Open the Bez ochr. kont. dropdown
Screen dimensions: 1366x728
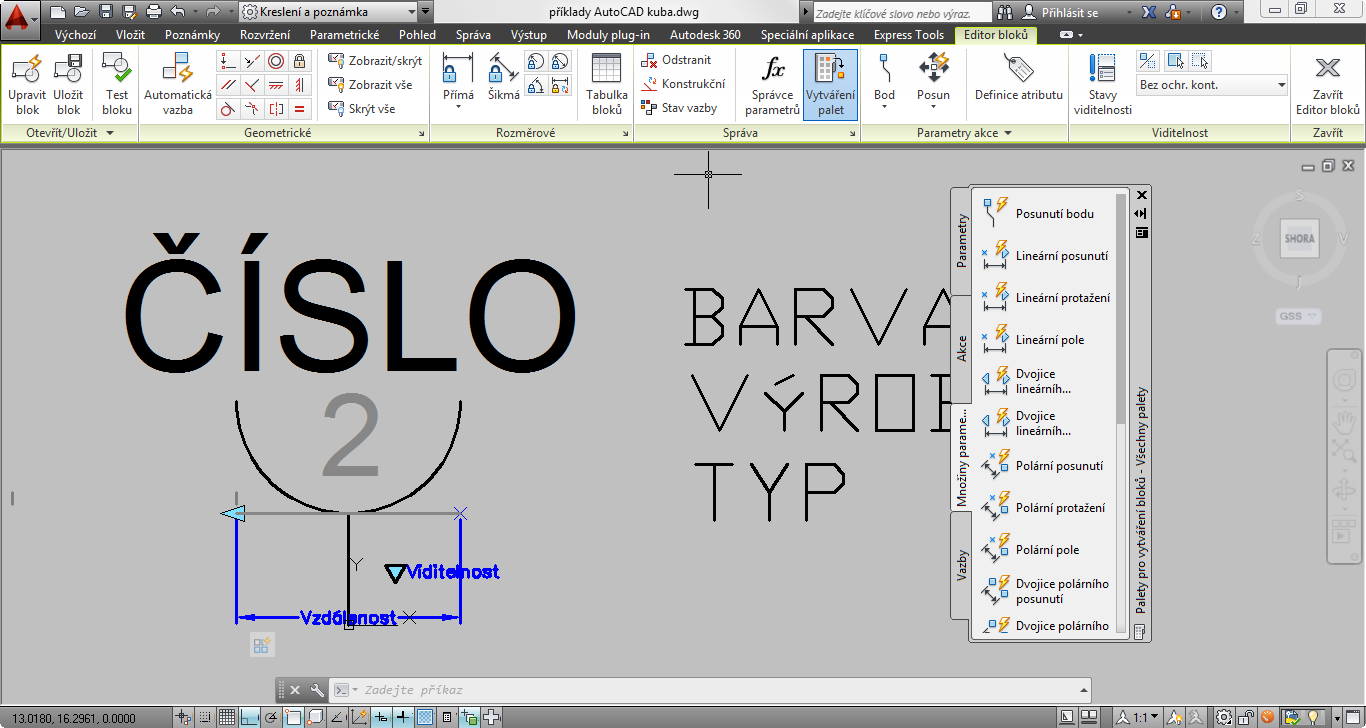click(x=1212, y=86)
